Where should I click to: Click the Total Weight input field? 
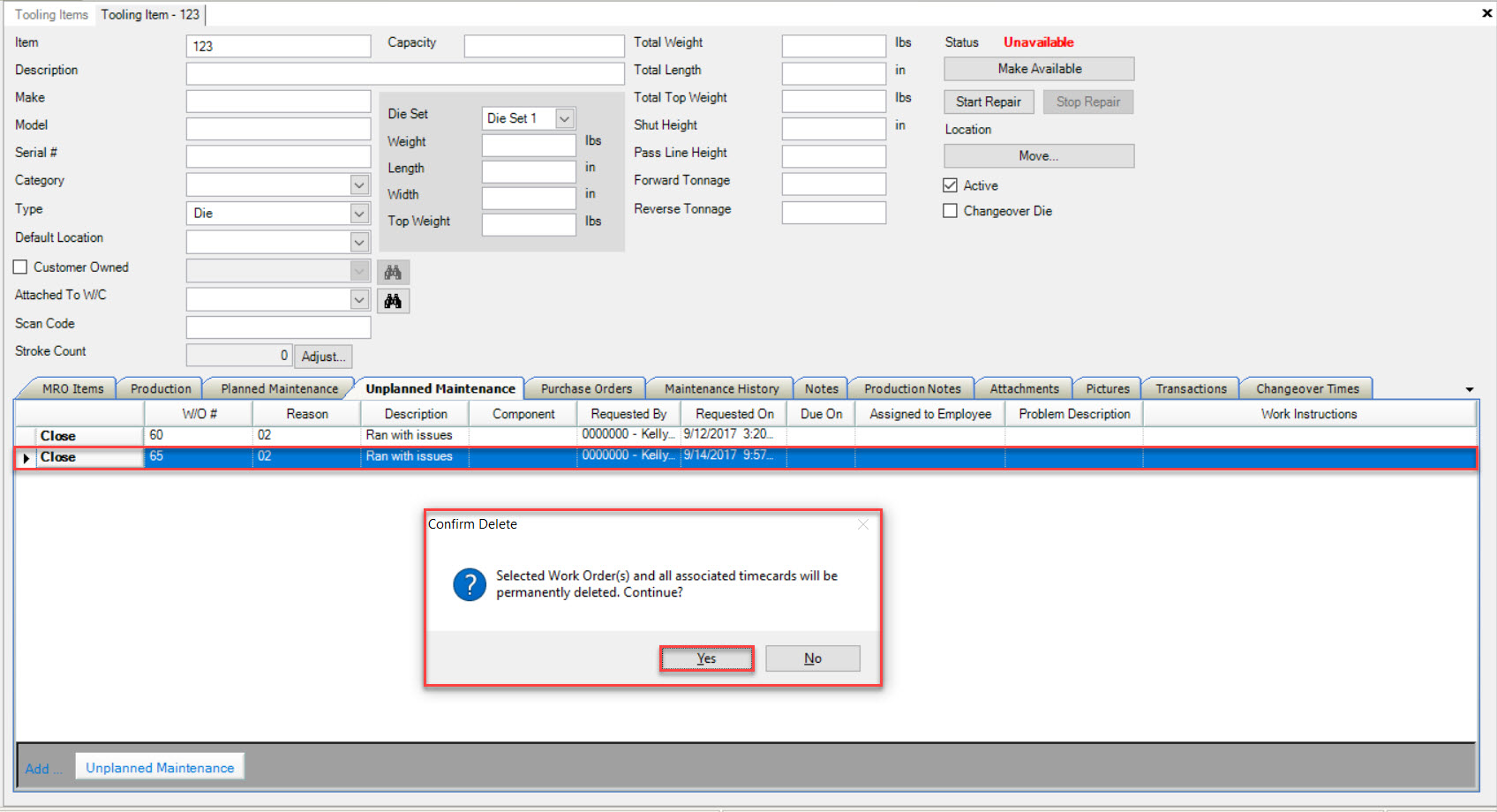[833, 47]
